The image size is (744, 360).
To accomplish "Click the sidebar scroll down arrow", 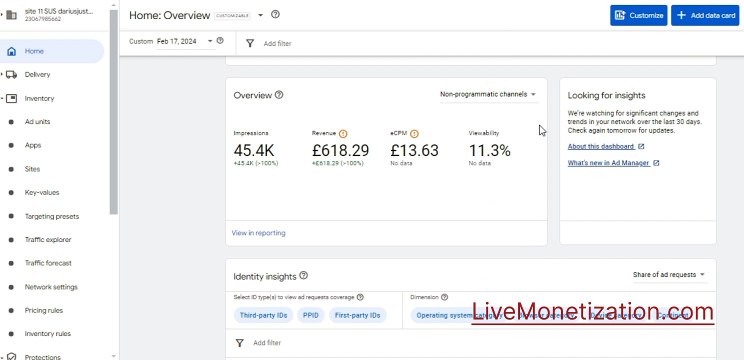I will [x=113, y=356].
